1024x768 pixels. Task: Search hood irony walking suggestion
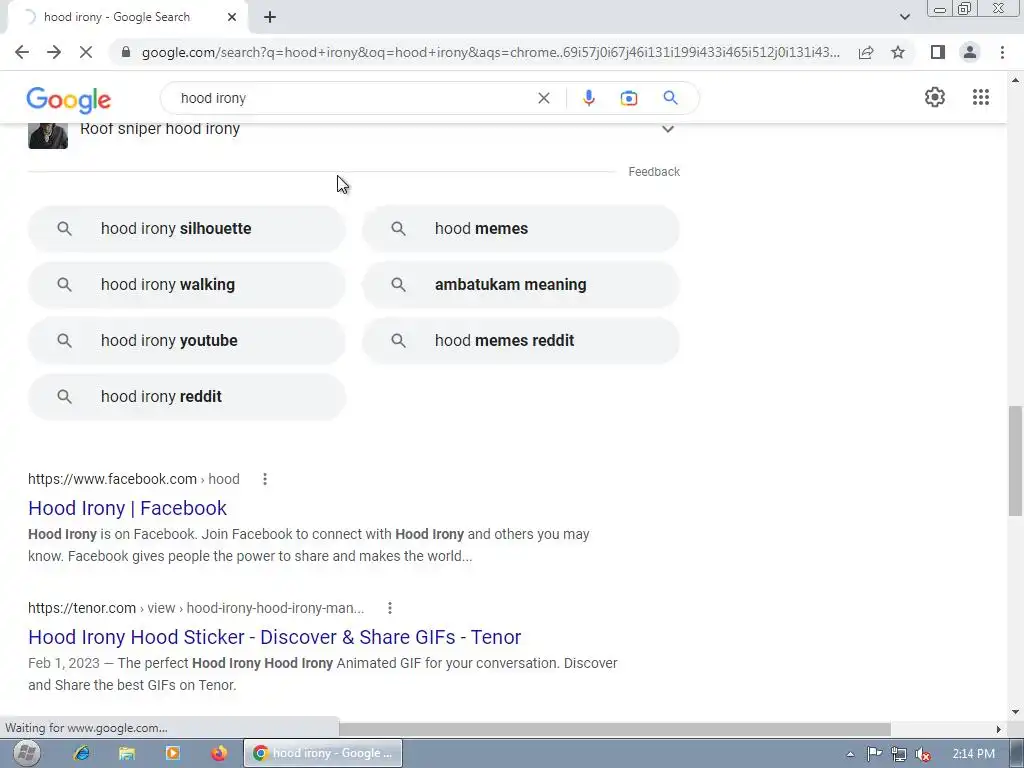pos(187,285)
